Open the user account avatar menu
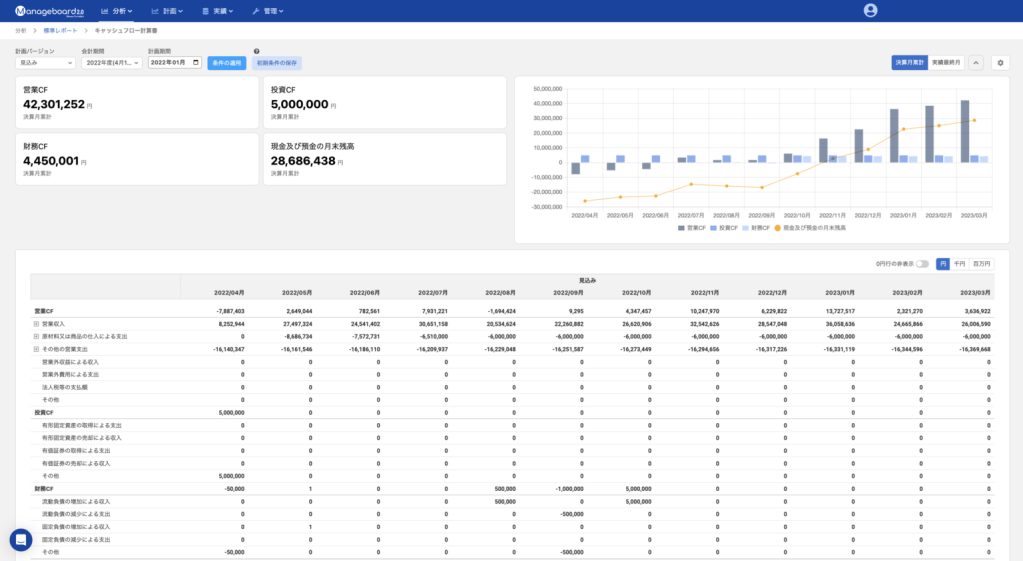Screen dimensions: 1023x561 (870, 10)
